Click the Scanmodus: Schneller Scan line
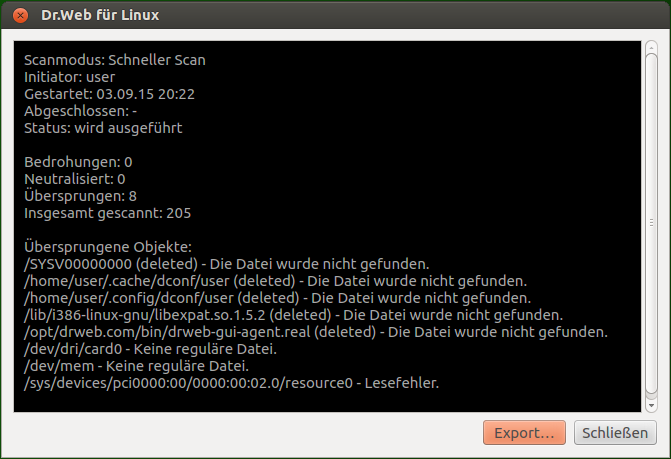 115,60
